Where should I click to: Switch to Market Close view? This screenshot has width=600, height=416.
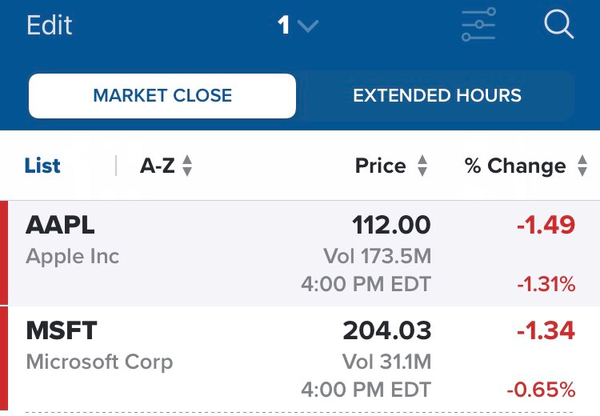(x=162, y=96)
